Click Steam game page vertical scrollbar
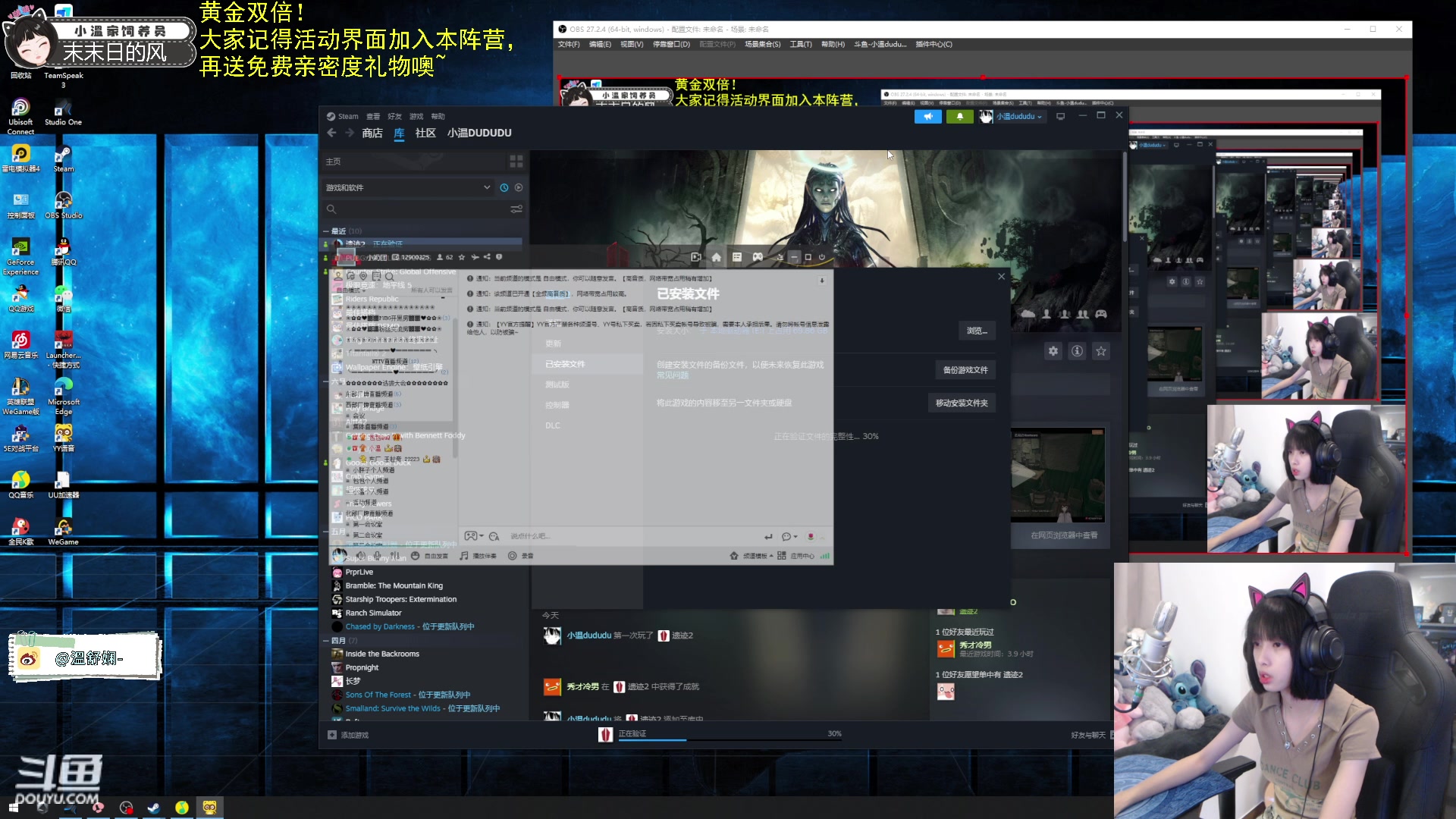Image resolution: width=1456 pixels, height=819 pixels. click(x=1125, y=197)
